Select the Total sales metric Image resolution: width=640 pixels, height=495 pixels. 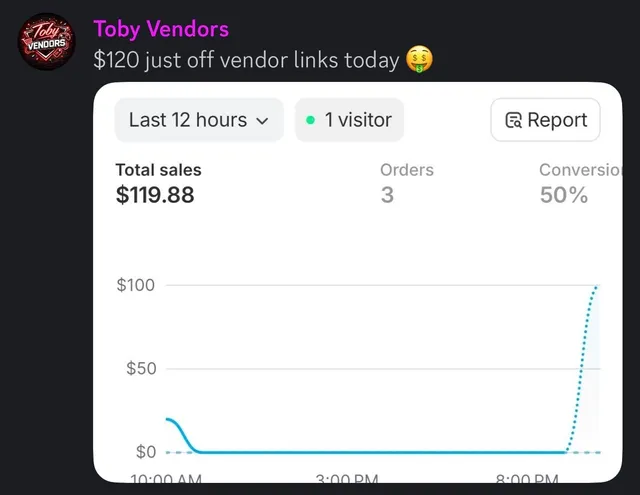159,184
